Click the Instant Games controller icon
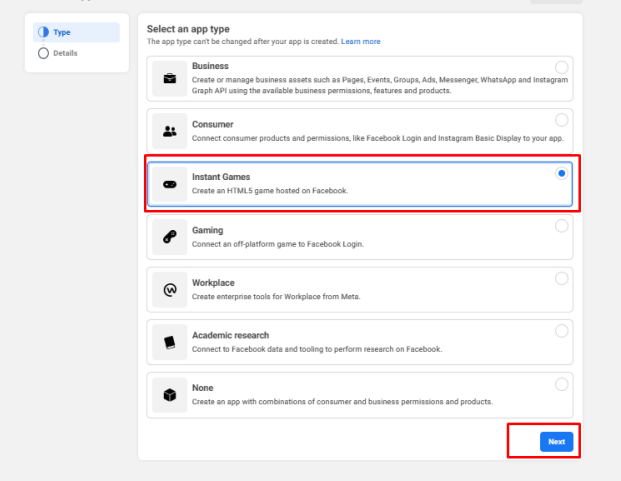This screenshot has width=621, height=481. click(x=170, y=184)
